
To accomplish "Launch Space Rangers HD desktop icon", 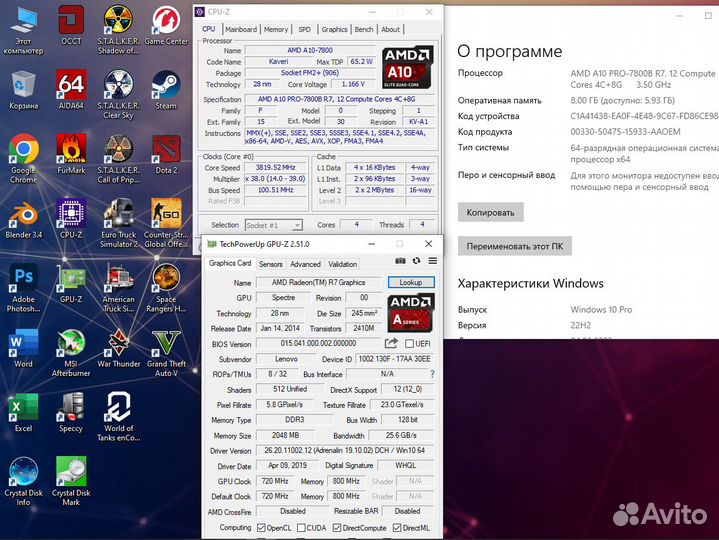I will tap(166, 288).
